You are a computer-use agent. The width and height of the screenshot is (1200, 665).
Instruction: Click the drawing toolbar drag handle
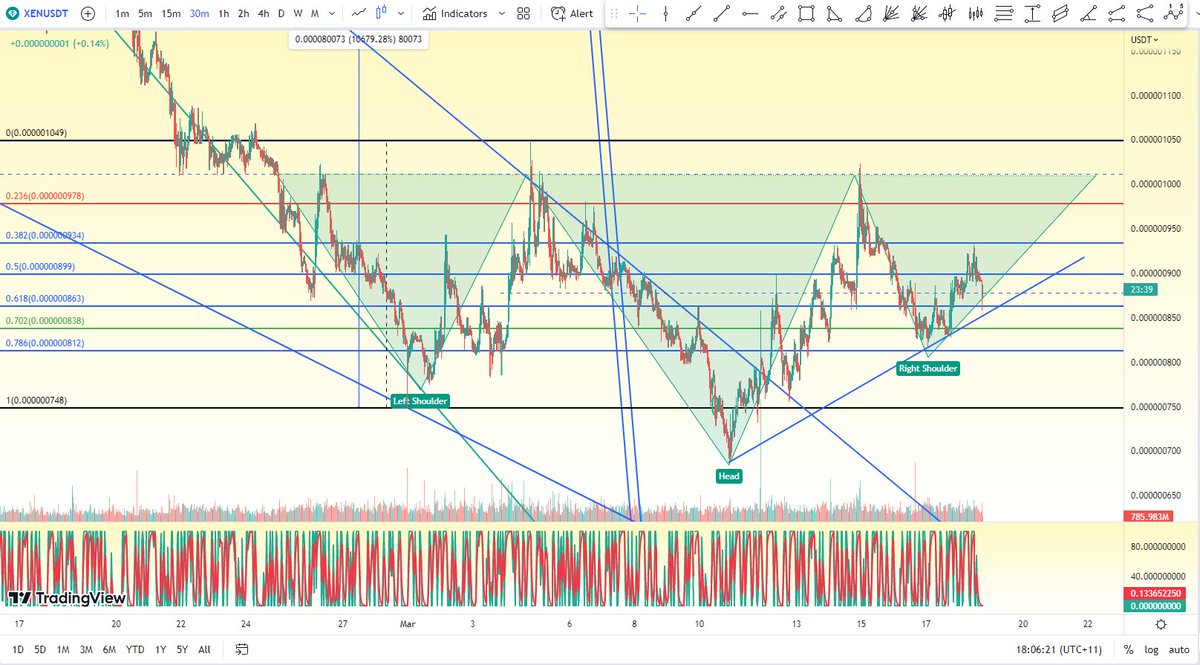[x=614, y=14]
